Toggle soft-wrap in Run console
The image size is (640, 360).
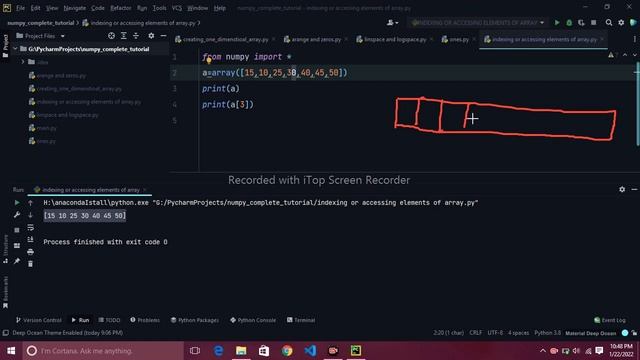tap(31, 227)
